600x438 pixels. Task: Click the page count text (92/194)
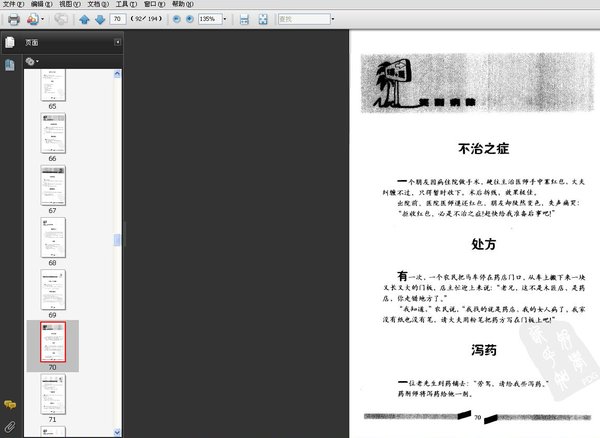tap(146, 19)
